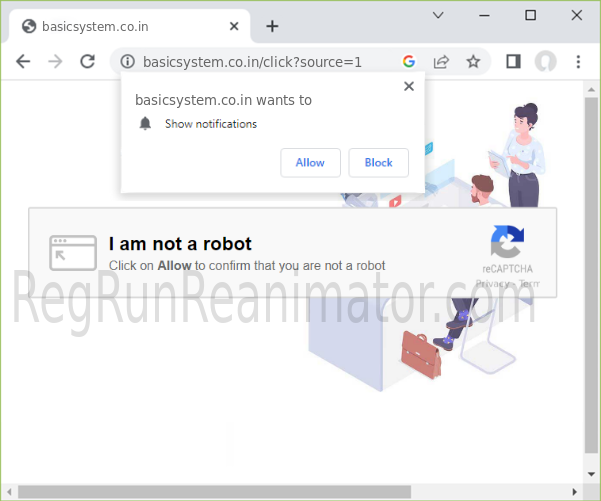Click the URL address field
The height and width of the screenshot is (501, 601).
pos(260,62)
